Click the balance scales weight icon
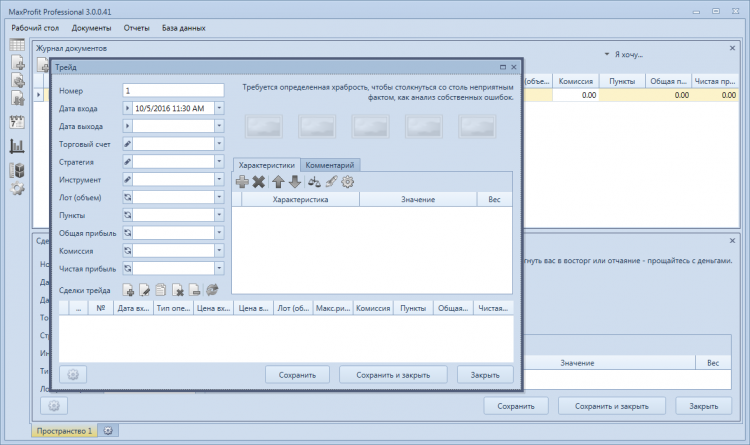 [314, 182]
